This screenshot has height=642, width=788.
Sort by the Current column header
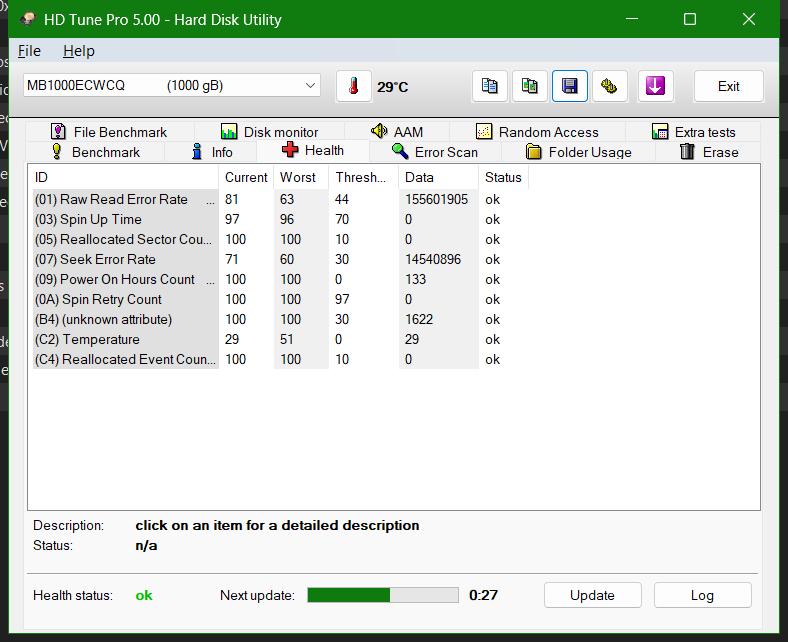(246, 177)
